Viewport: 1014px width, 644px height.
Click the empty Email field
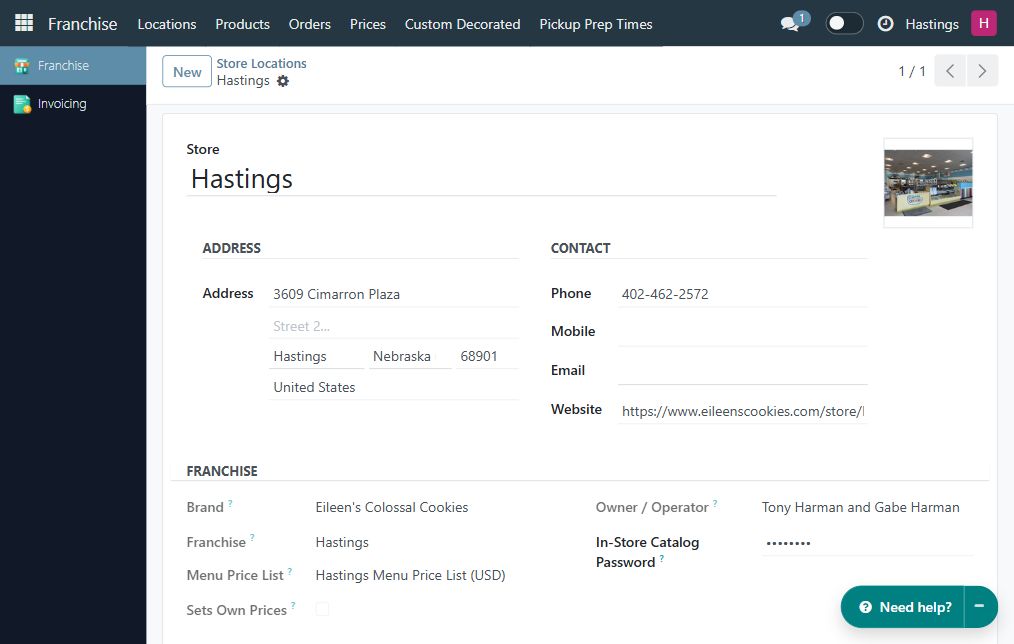pyautogui.click(x=742, y=372)
